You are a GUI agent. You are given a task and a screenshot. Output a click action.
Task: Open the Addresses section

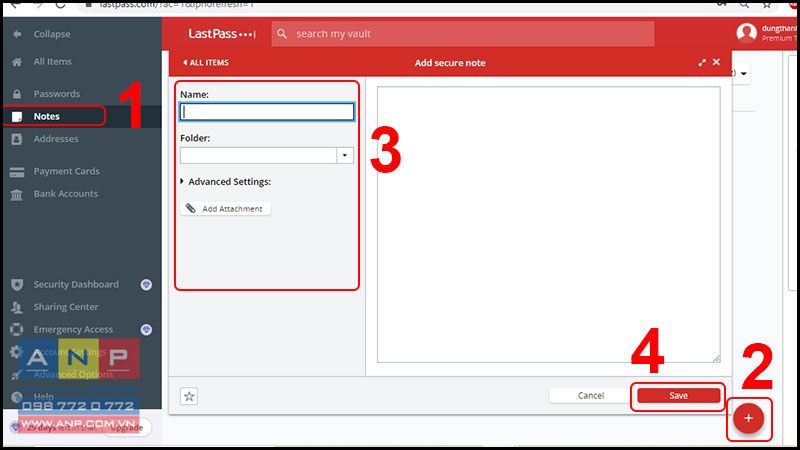coord(56,139)
